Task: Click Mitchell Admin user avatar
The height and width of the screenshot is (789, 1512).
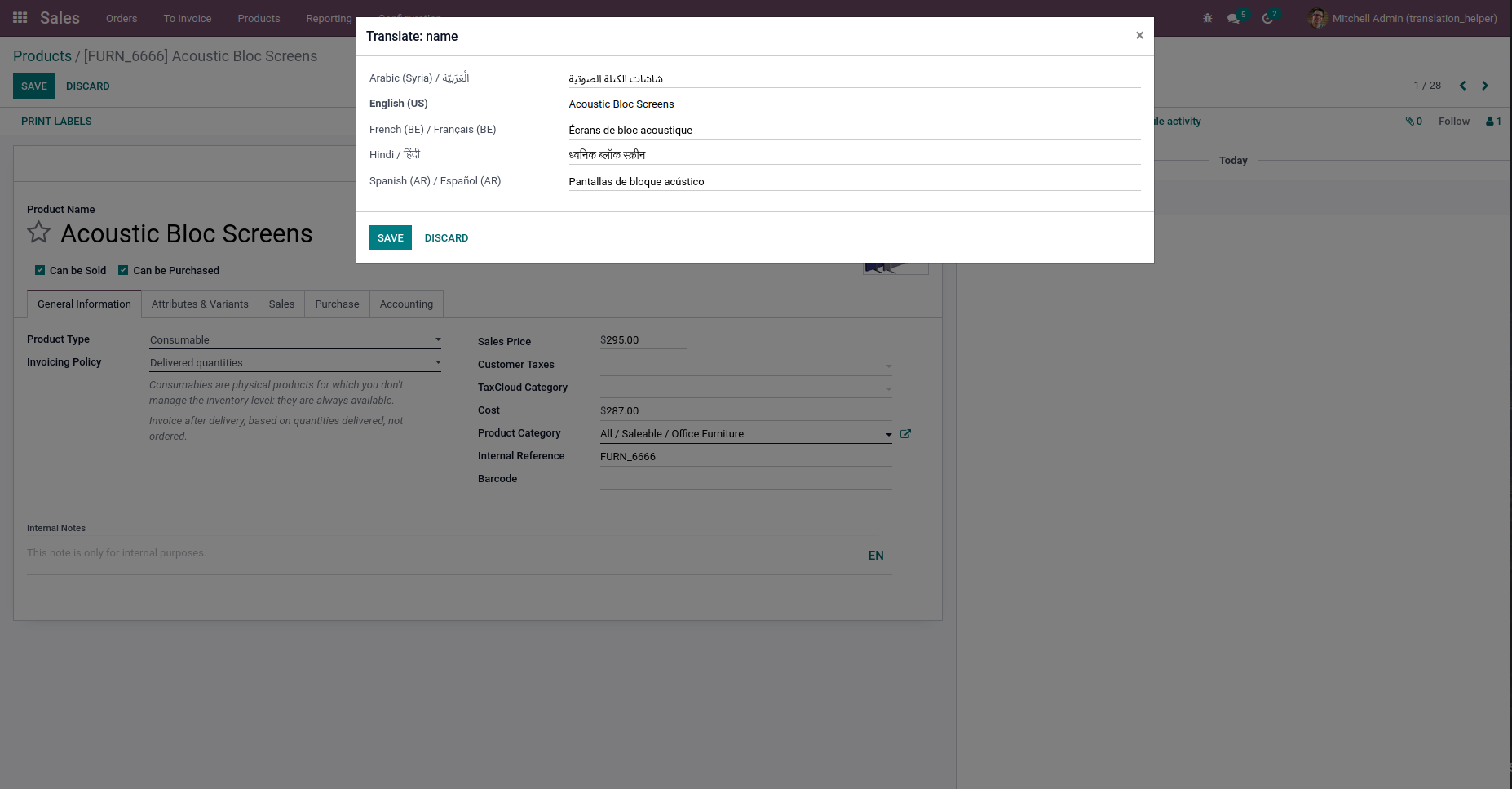Action: pos(1317,18)
